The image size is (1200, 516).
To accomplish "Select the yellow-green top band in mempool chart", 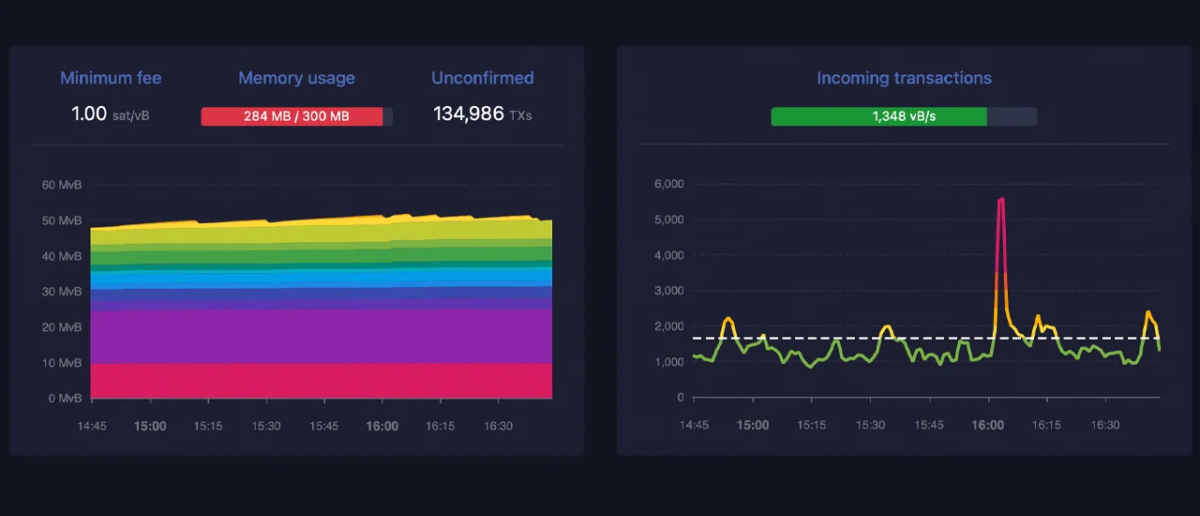I will (320, 232).
